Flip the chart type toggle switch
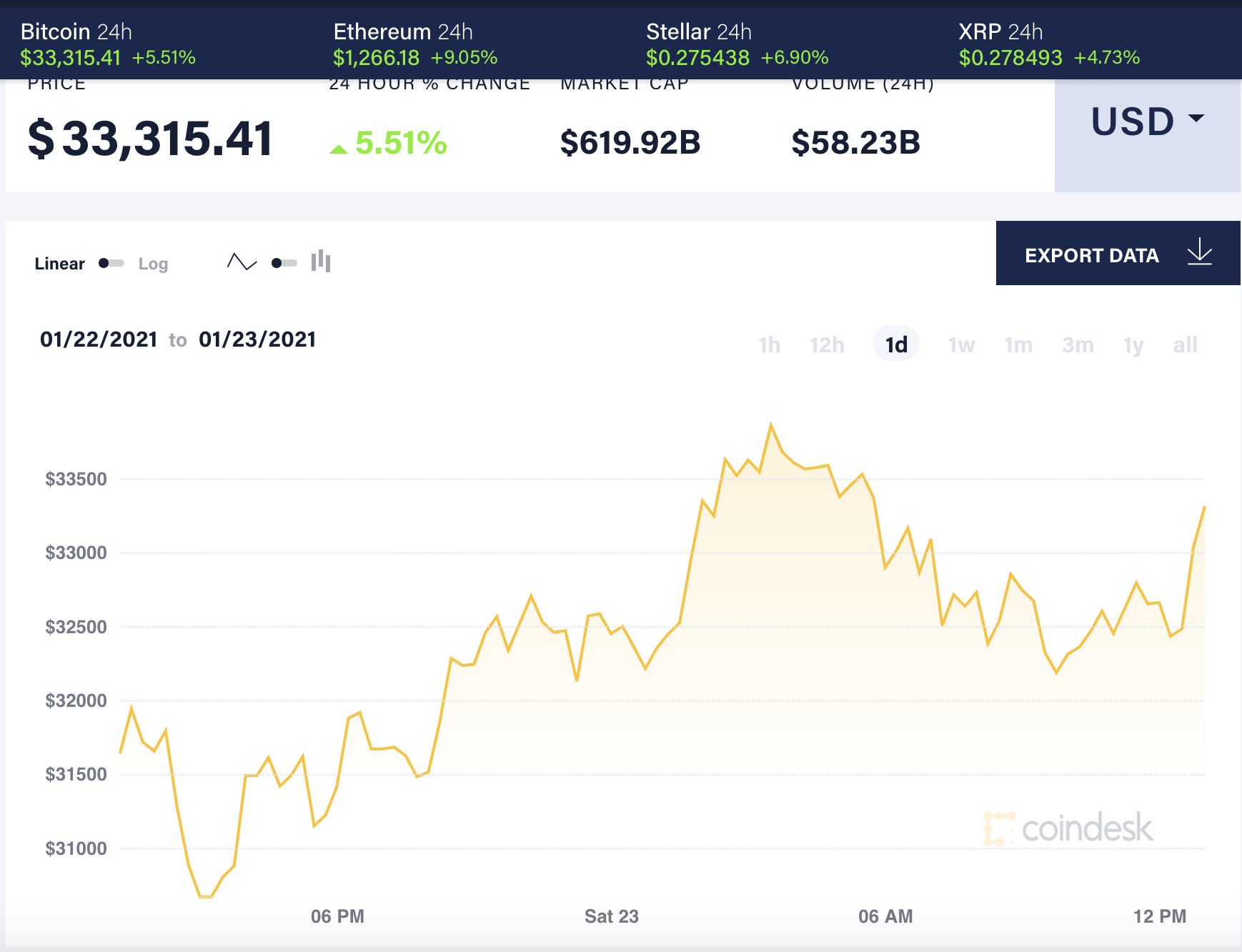1242x952 pixels. (x=282, y=262)
